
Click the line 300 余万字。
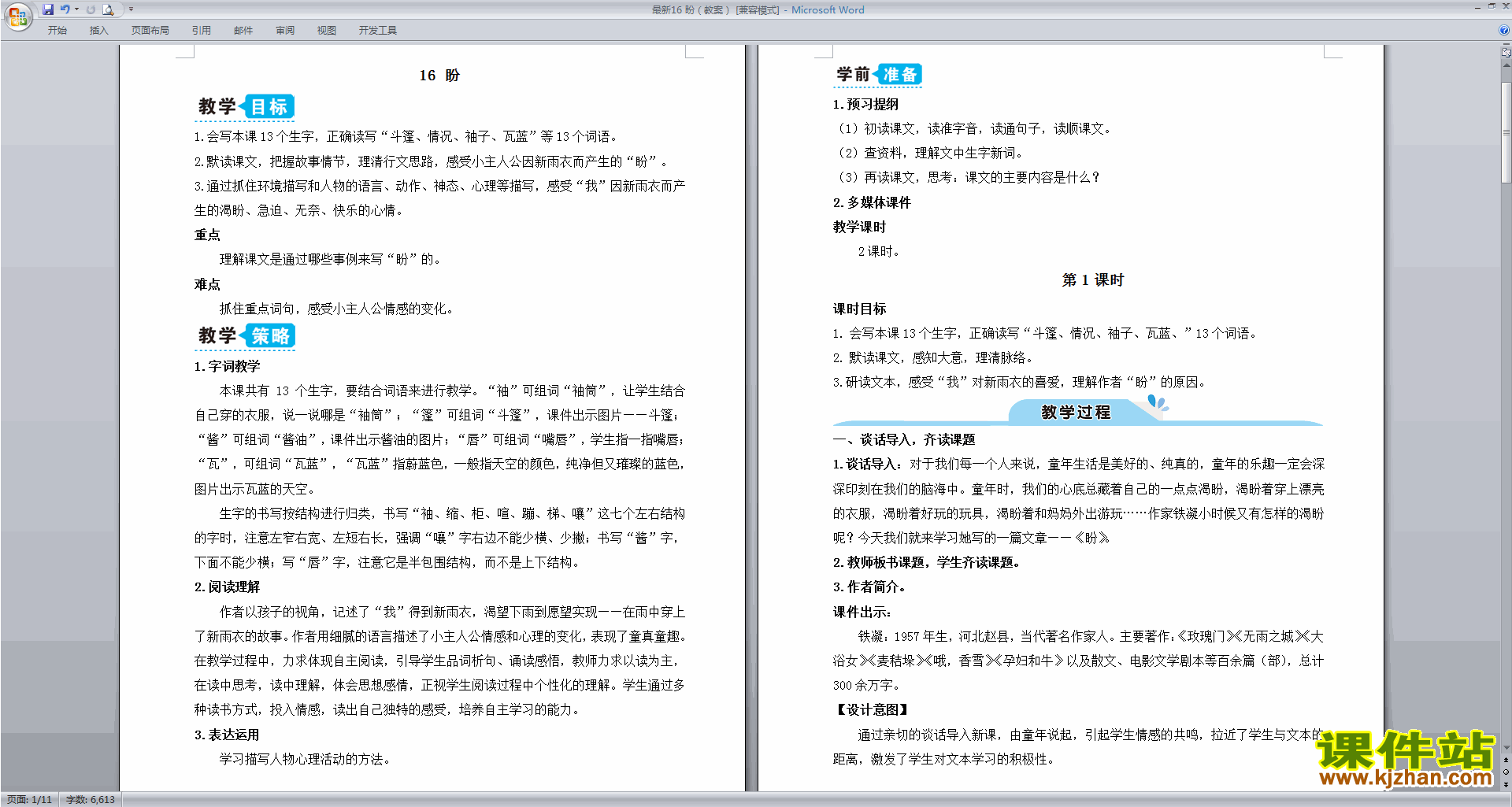(865, 686)
